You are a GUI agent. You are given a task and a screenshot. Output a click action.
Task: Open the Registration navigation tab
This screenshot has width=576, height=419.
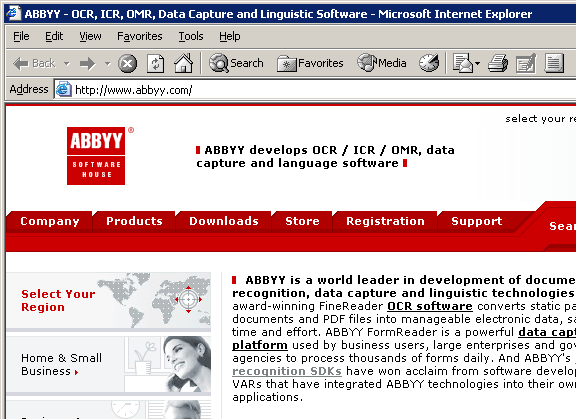click(x=385, y=221)
